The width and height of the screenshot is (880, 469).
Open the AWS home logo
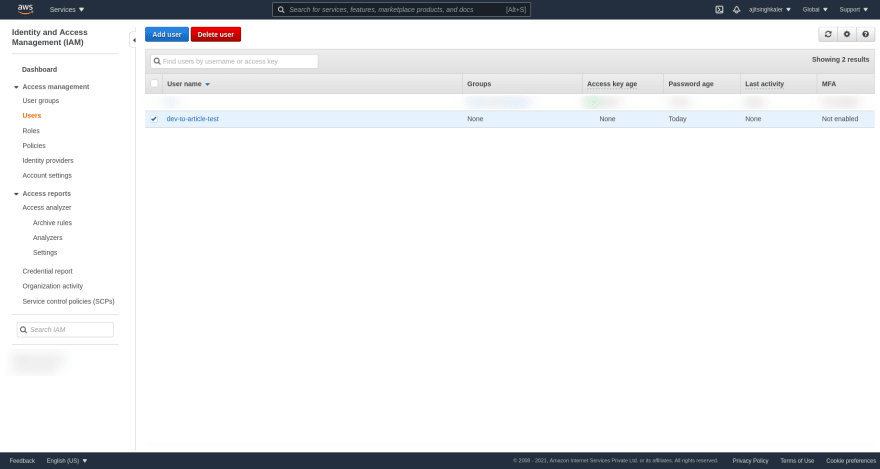25,9
